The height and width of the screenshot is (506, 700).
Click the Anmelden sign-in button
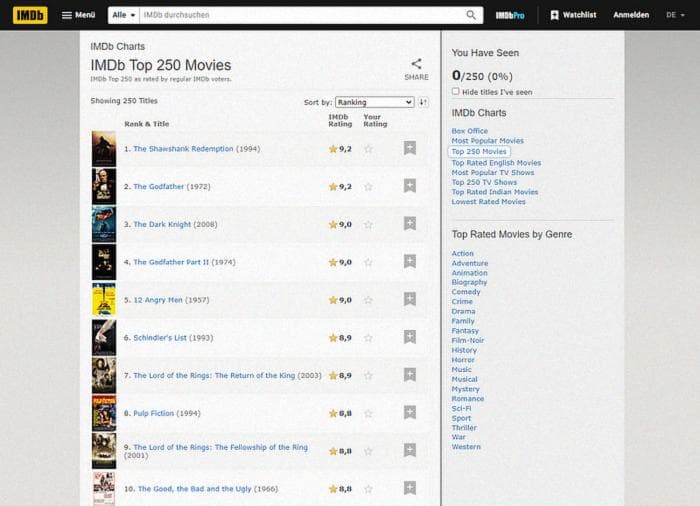click(x=631, y=15)
